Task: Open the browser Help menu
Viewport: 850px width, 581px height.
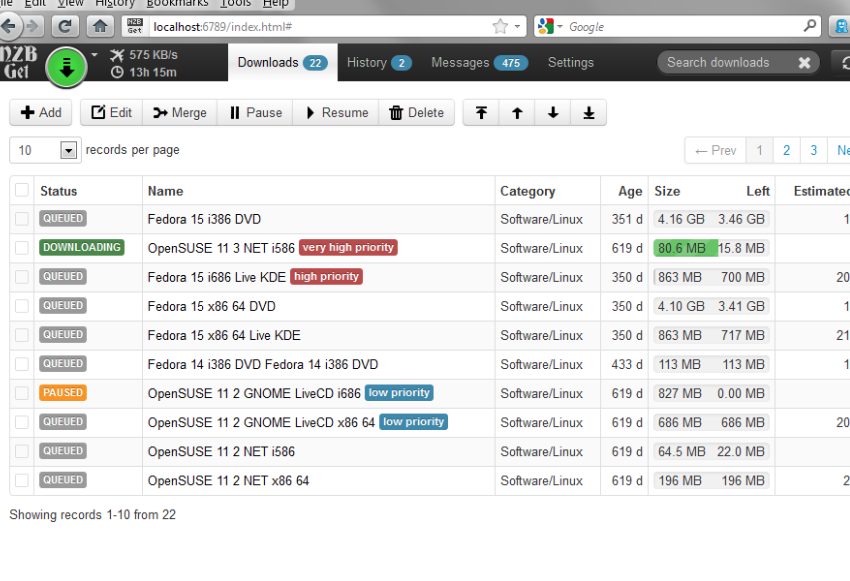Action: point(275,3)
